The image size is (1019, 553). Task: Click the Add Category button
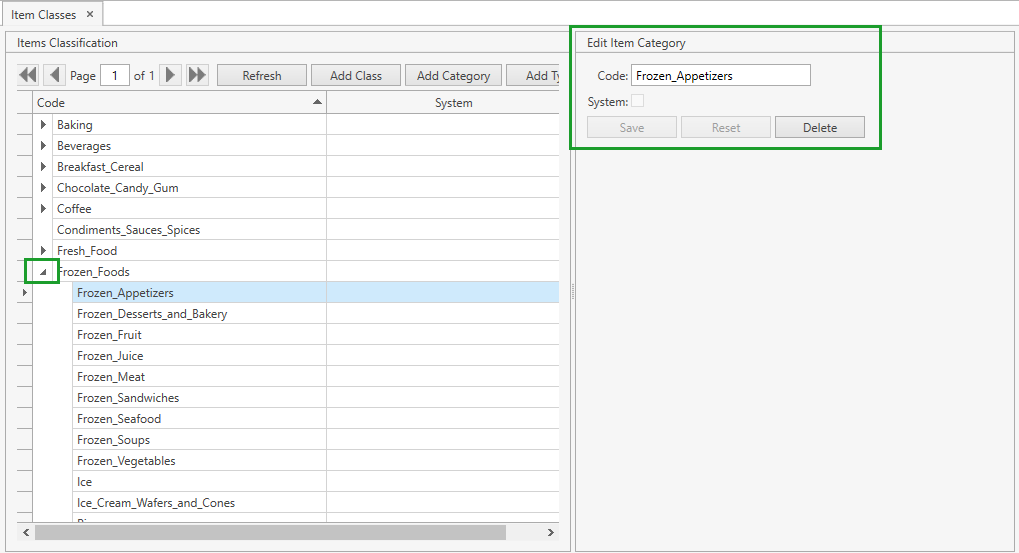453,75
